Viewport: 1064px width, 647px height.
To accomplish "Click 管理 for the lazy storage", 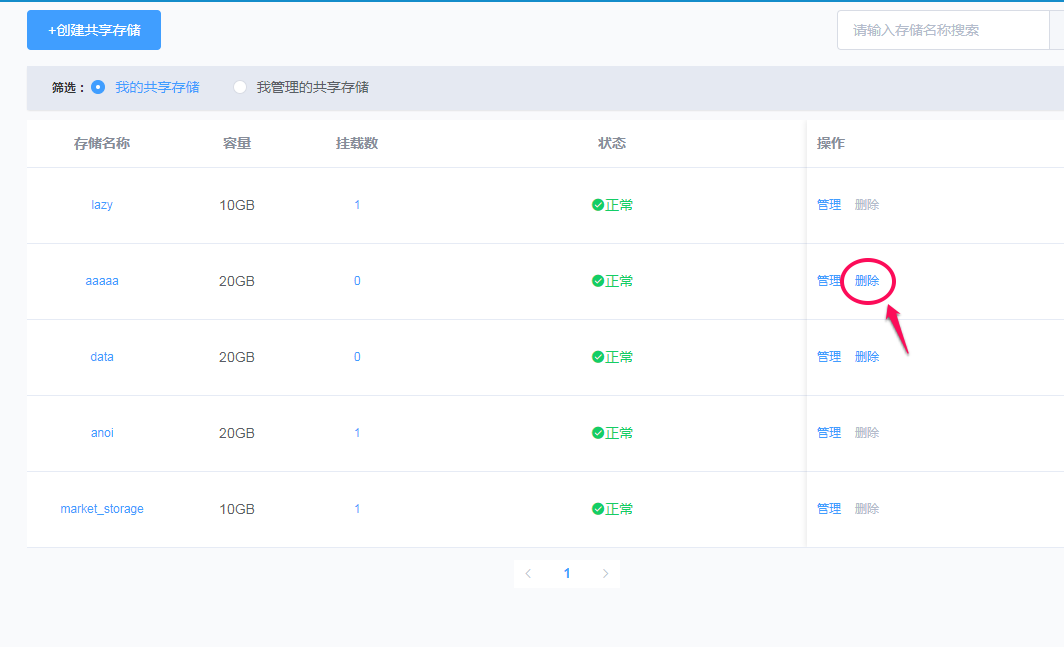I will 829,205.
